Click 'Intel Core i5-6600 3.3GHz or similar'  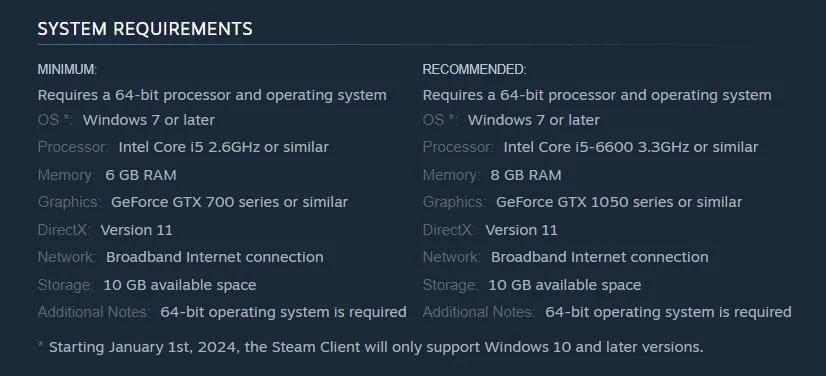631,147
